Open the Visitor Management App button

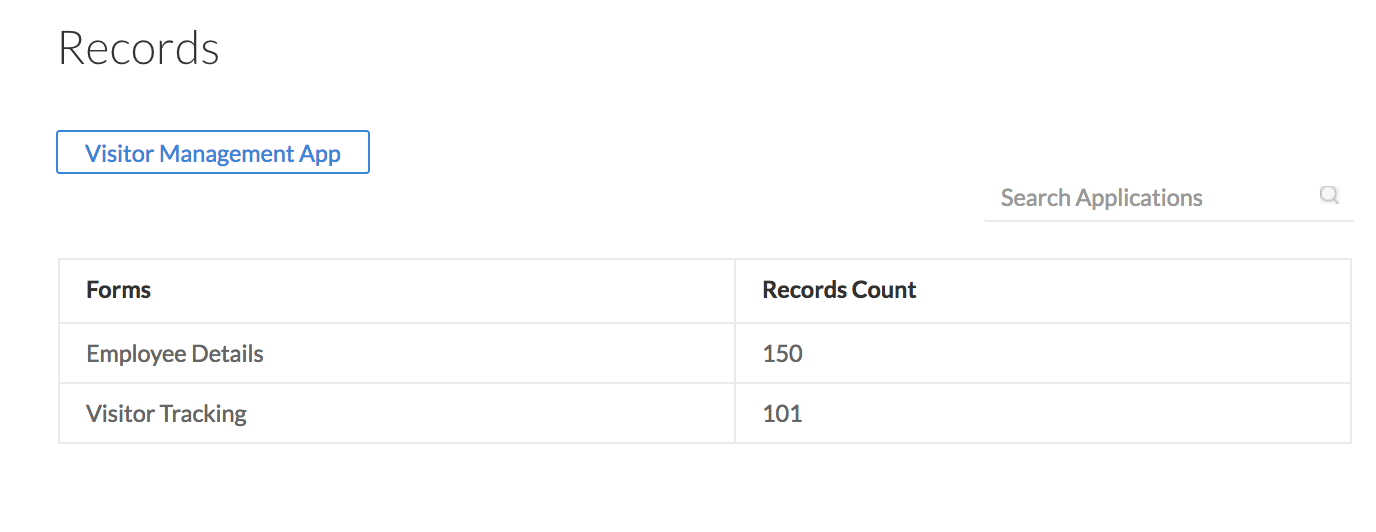pos(213,153)
